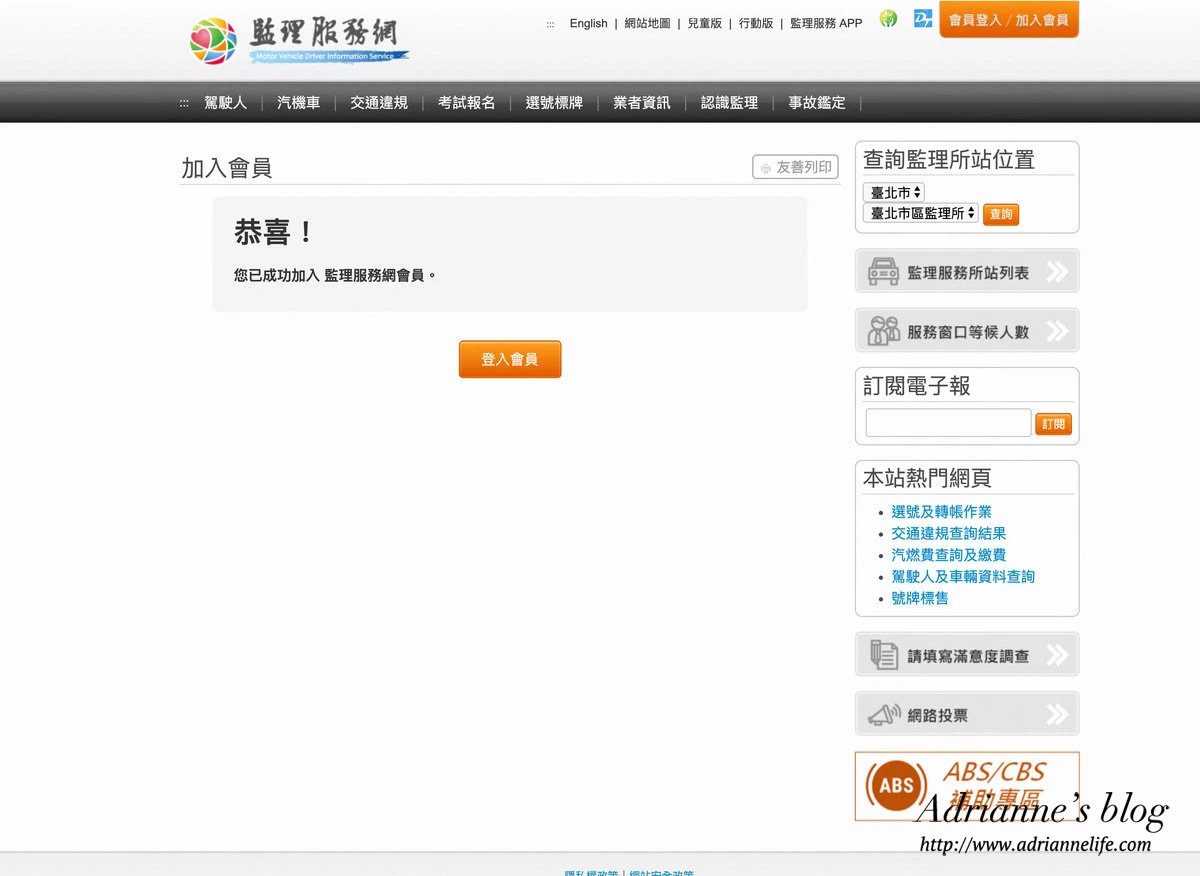1200x876 pixels.
Task: Click the 會員登入 / 加入會員 button
Action: pyautogui.click(x=1009, y=20)
